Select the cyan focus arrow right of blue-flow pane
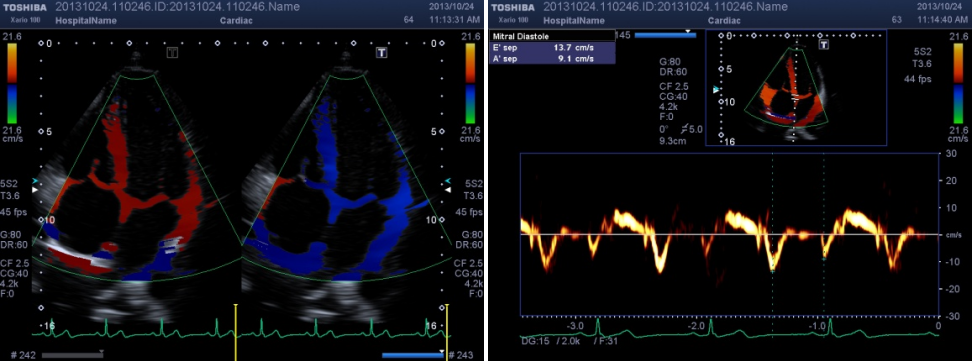Image resolution: width=972 pixels, height=361 pixels. (448, 180)
